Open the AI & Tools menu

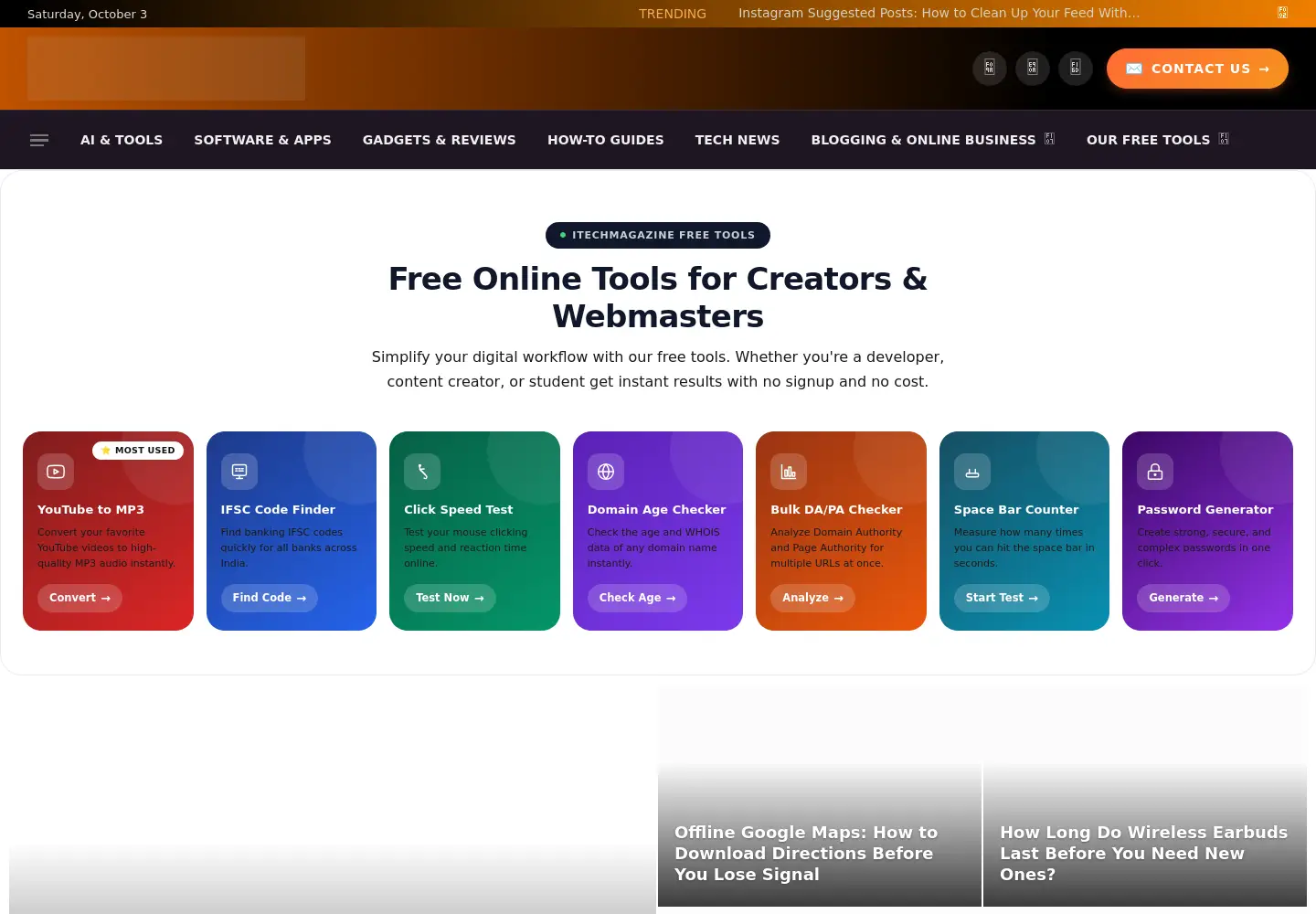[x=122, y=140]
